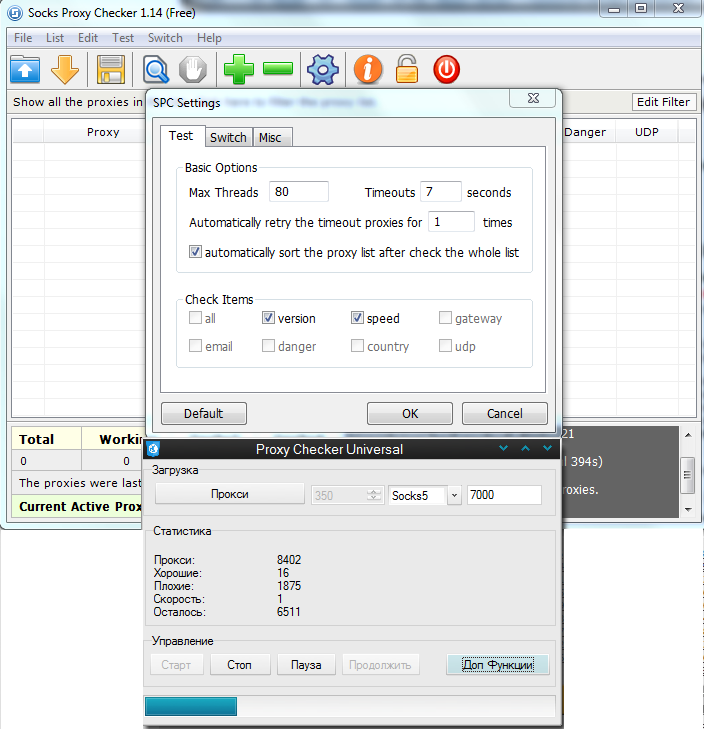Open the Edit menu
The width and height of the screenshot is (704, 729).
88,38
